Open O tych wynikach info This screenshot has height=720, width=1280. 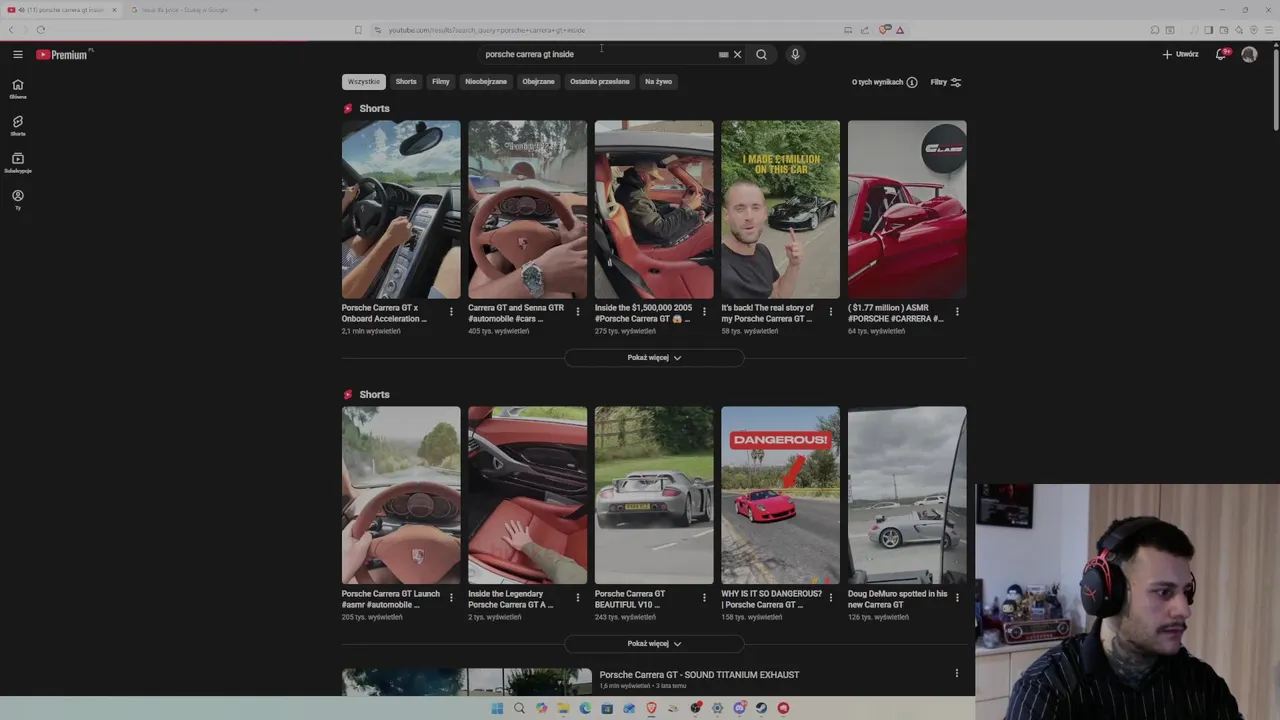point(884,82)
